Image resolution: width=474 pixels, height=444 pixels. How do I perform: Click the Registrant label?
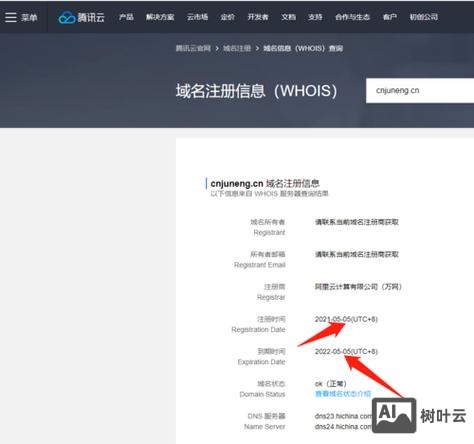269,232
